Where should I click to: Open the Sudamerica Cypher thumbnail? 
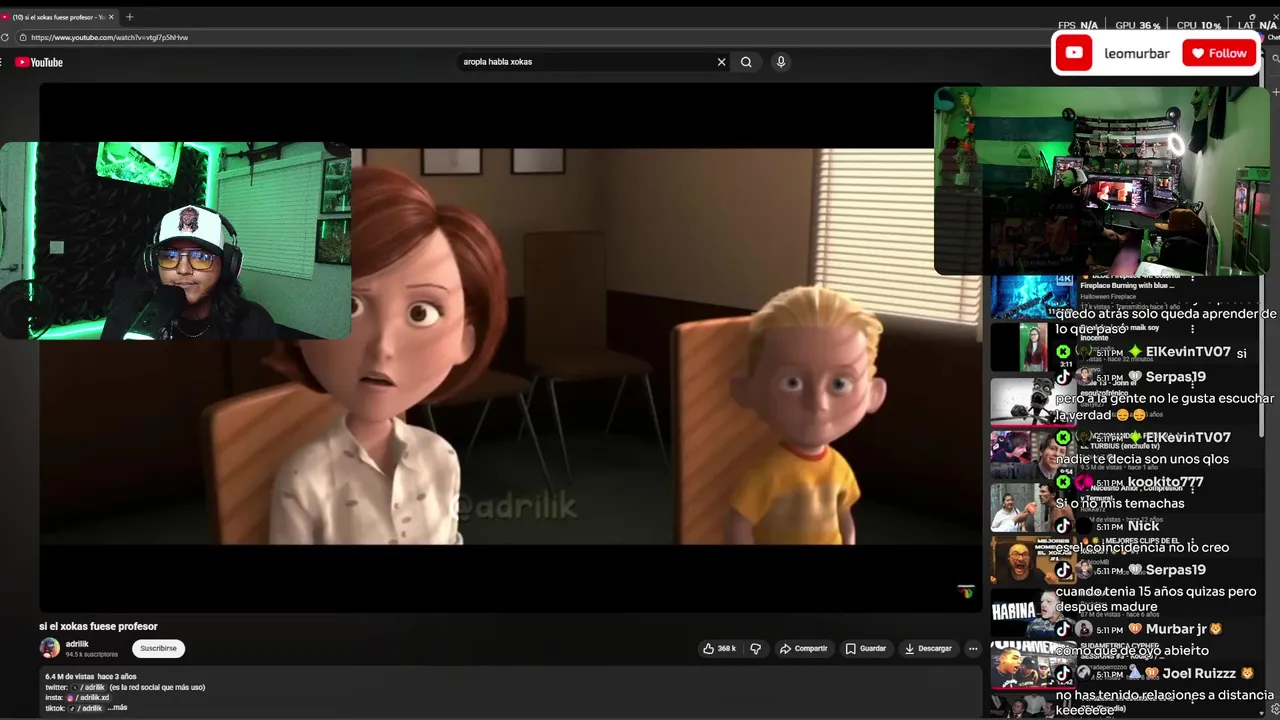pos(1032,665)
